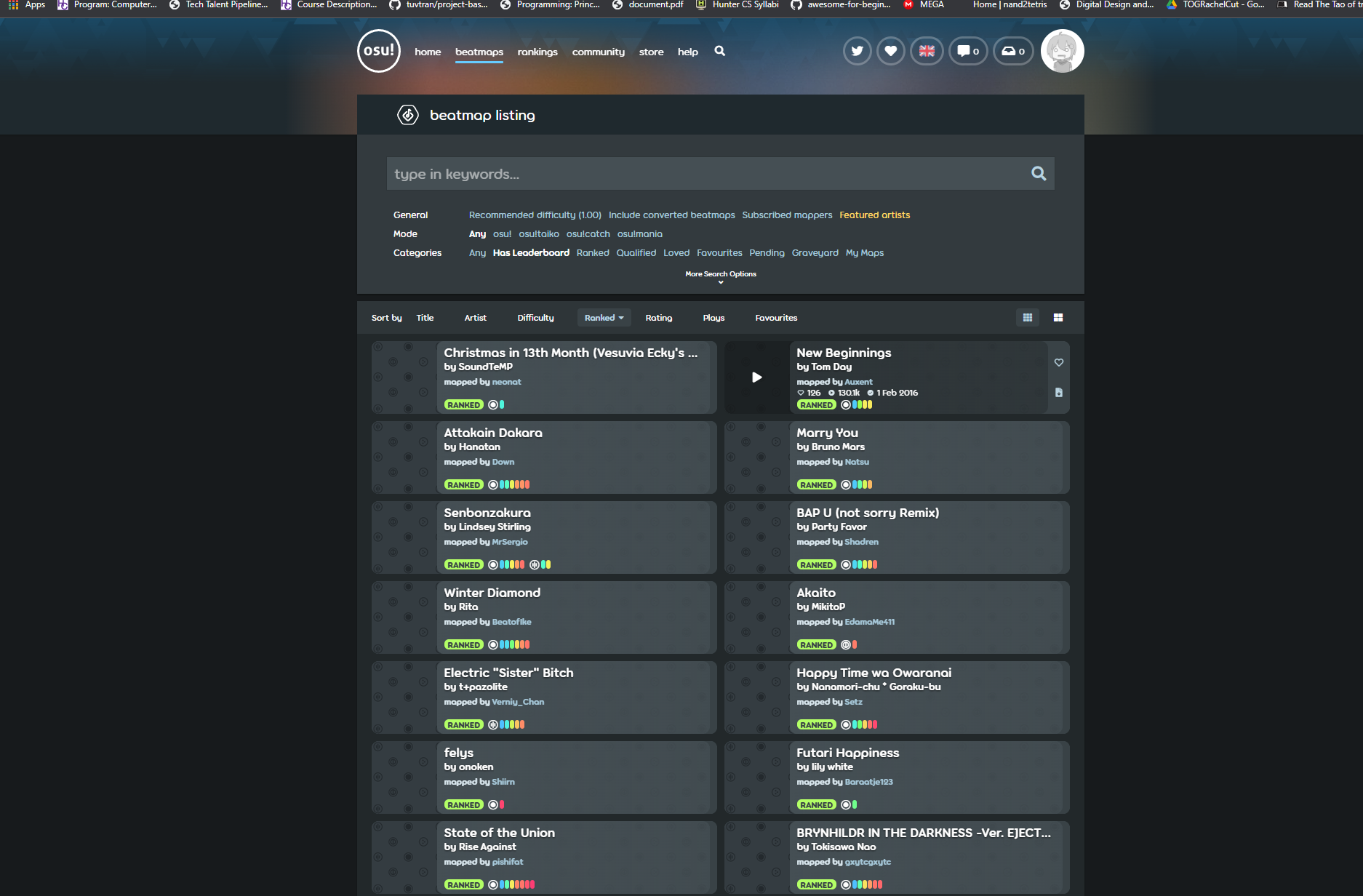Expand More Search Options

720,276
